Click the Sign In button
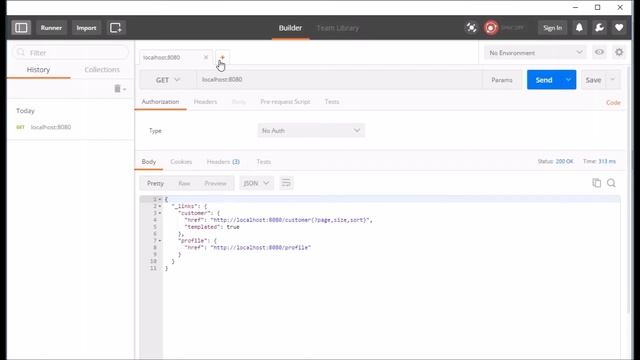 pyautogui.click(x=552, y=28)
